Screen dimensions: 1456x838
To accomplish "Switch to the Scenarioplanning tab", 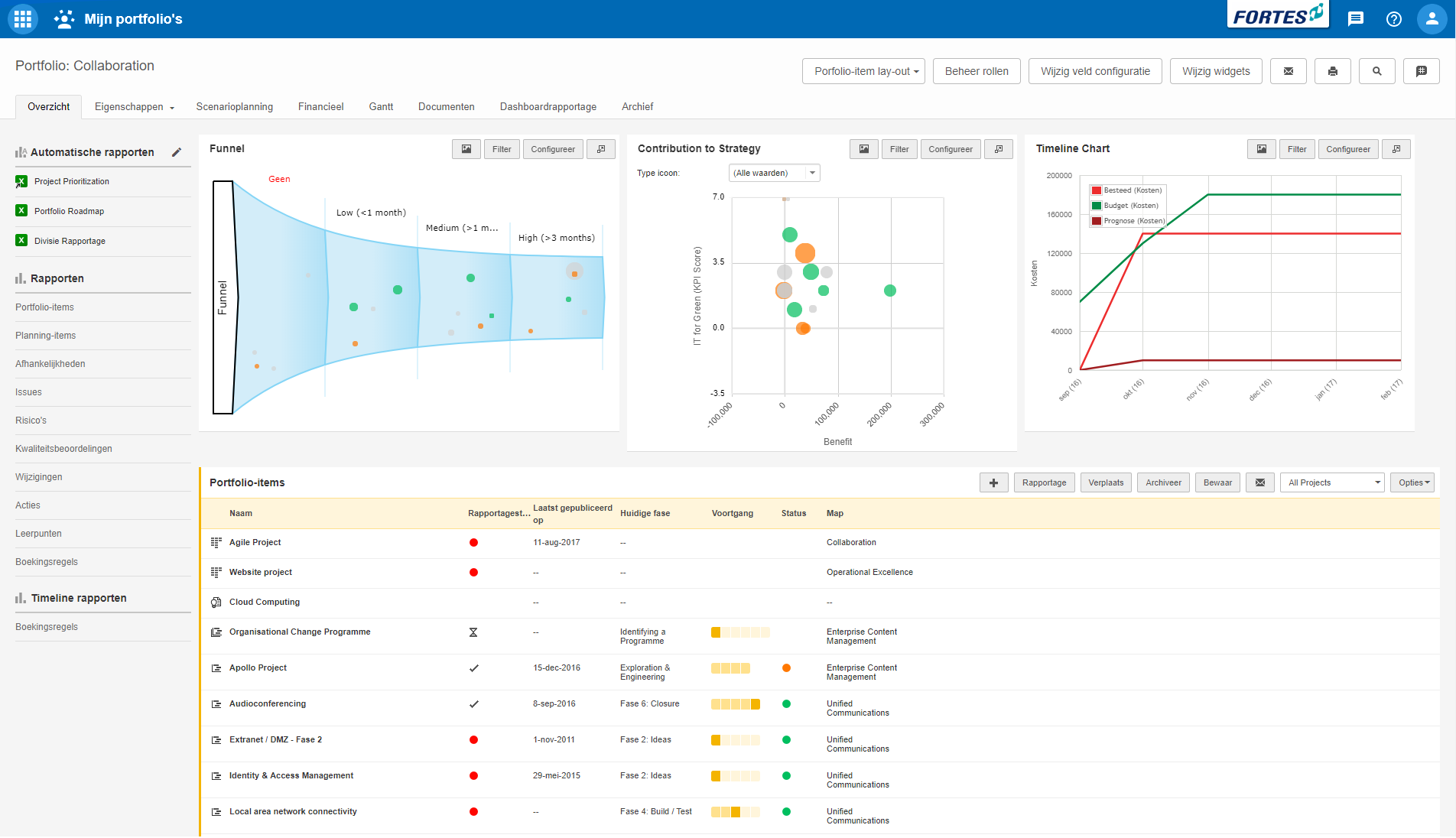I will click(234, 106).
